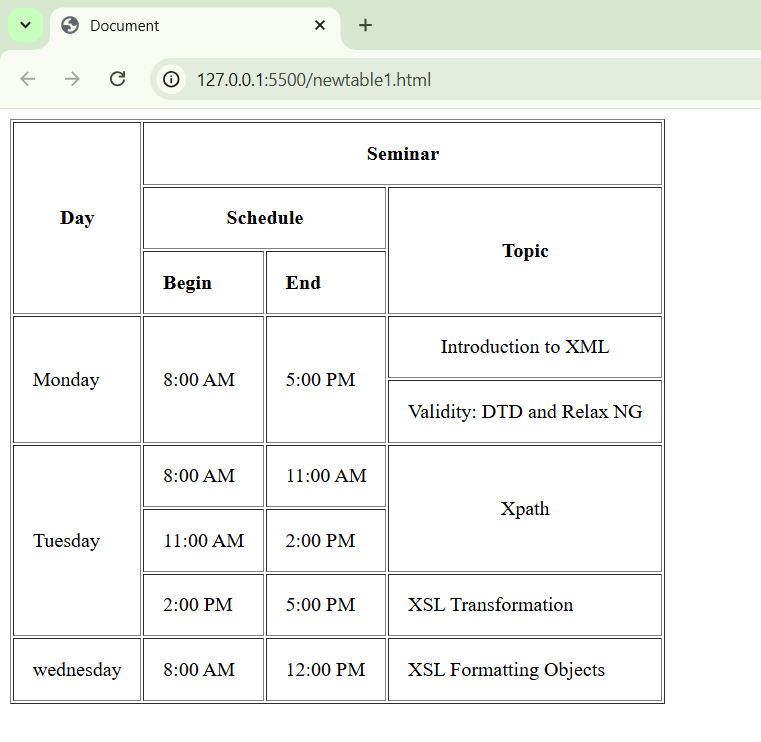This screenshot has width=761, height=742.
Task: Click the Seminar header cell
Action: point(402,154)
